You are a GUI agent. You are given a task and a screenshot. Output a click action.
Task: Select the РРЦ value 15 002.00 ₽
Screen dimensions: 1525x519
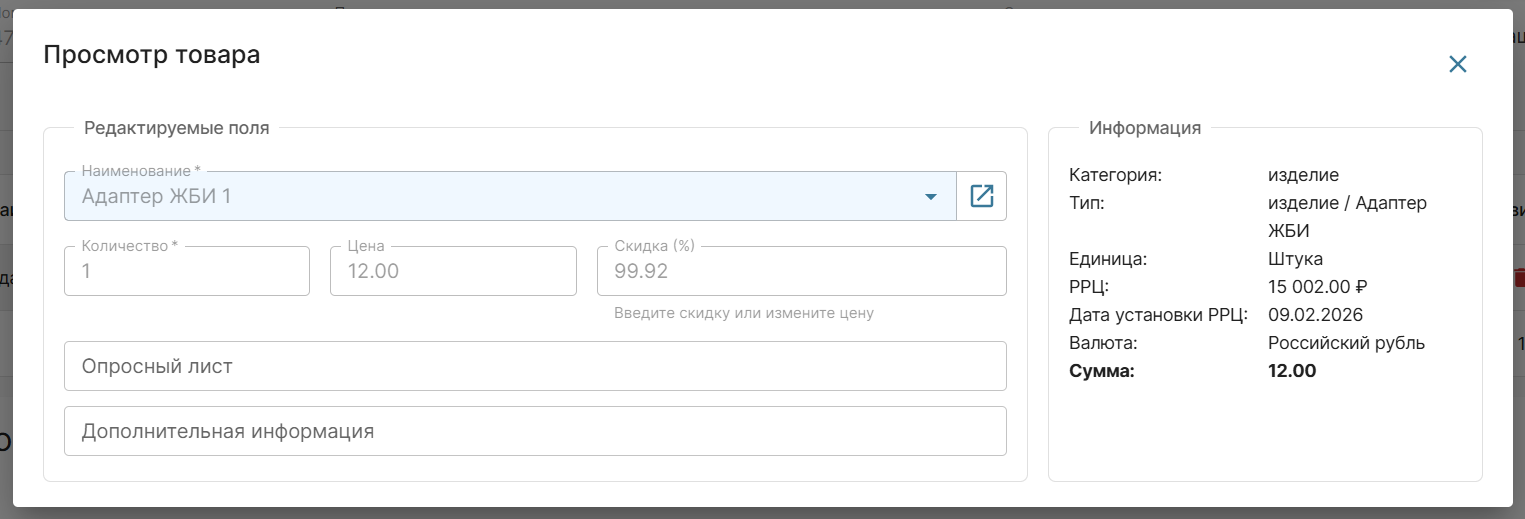[x=1317, y=287]
